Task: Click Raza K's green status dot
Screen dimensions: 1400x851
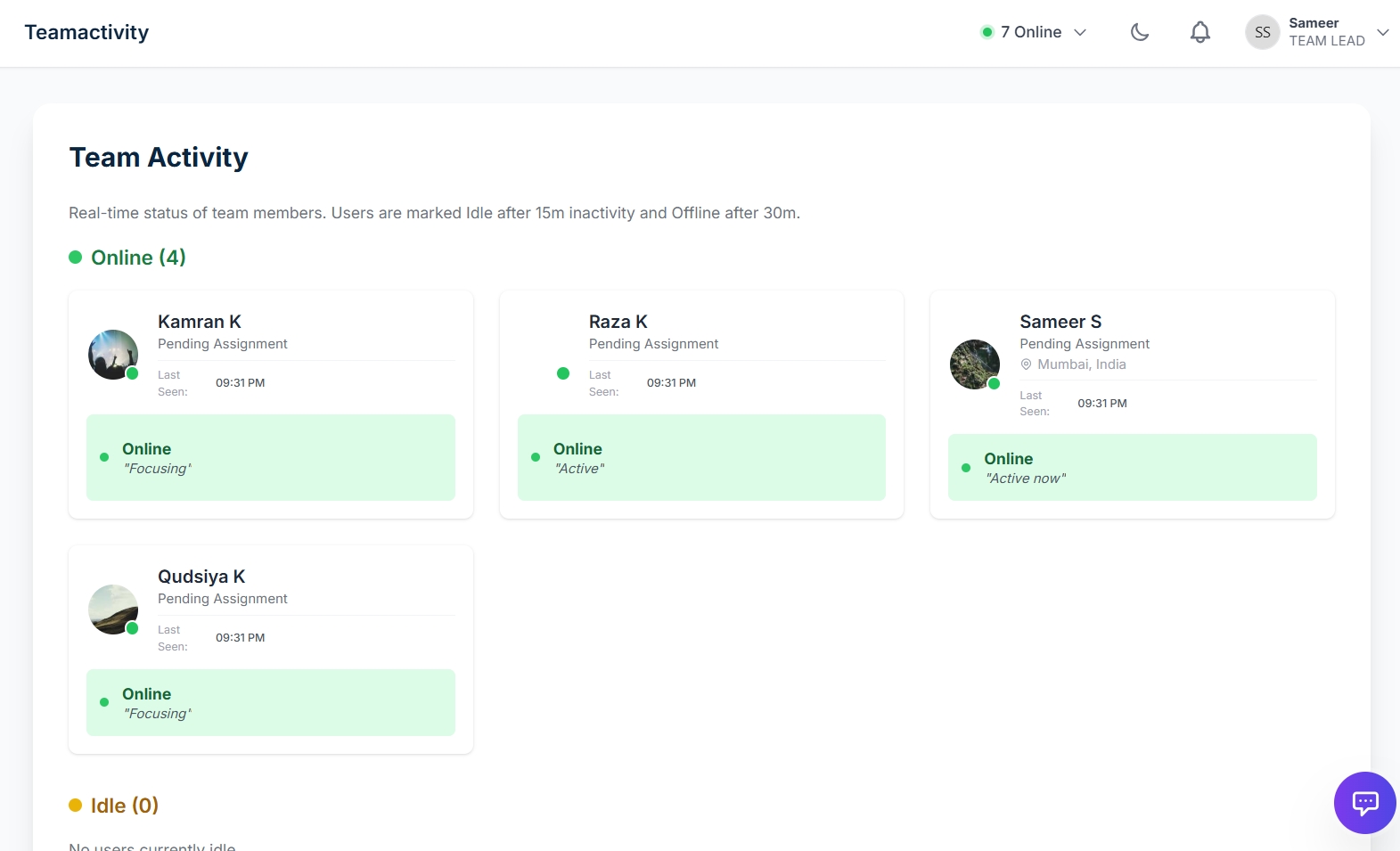Action: tap(563, 373)
